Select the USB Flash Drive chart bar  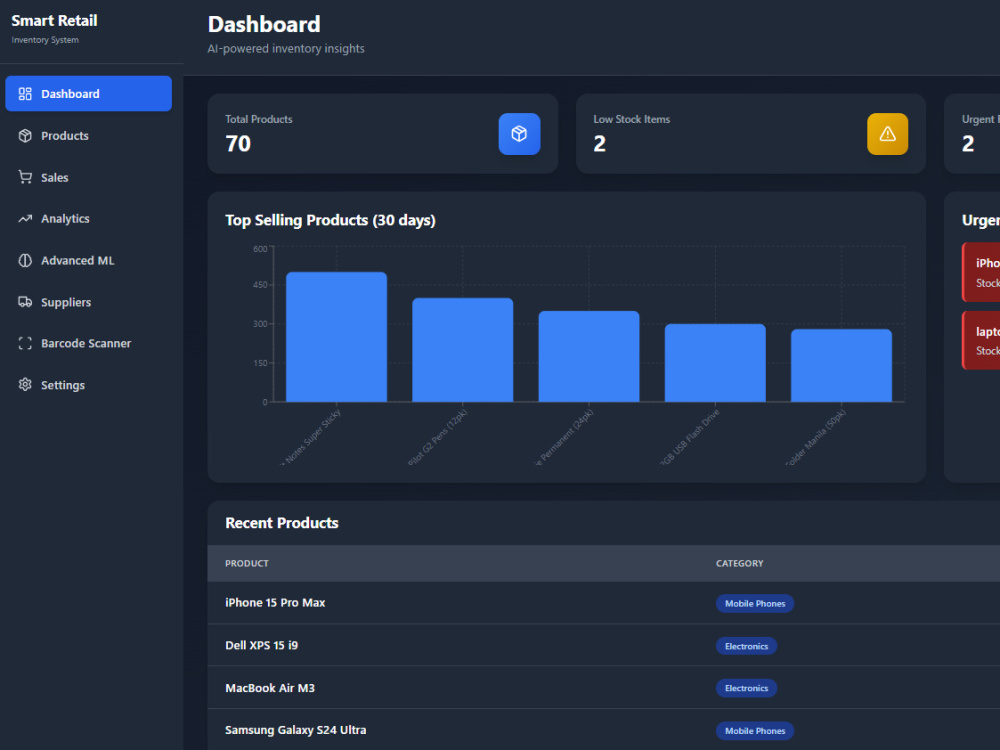click(715, 363)
